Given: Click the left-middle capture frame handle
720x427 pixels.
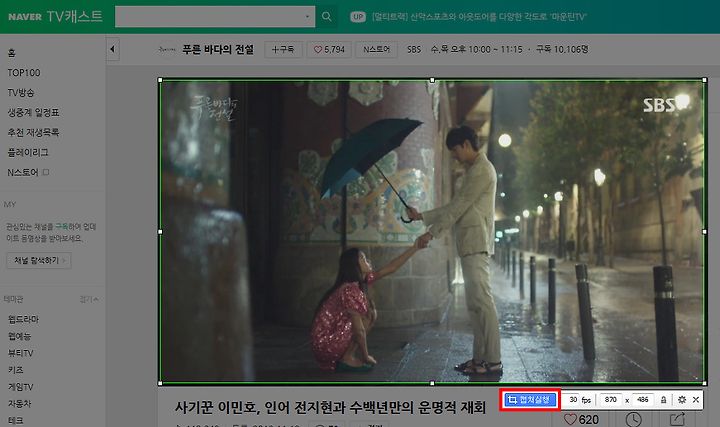Looking at the screenshot, I should pyautogui.click(x=160, y=231).
